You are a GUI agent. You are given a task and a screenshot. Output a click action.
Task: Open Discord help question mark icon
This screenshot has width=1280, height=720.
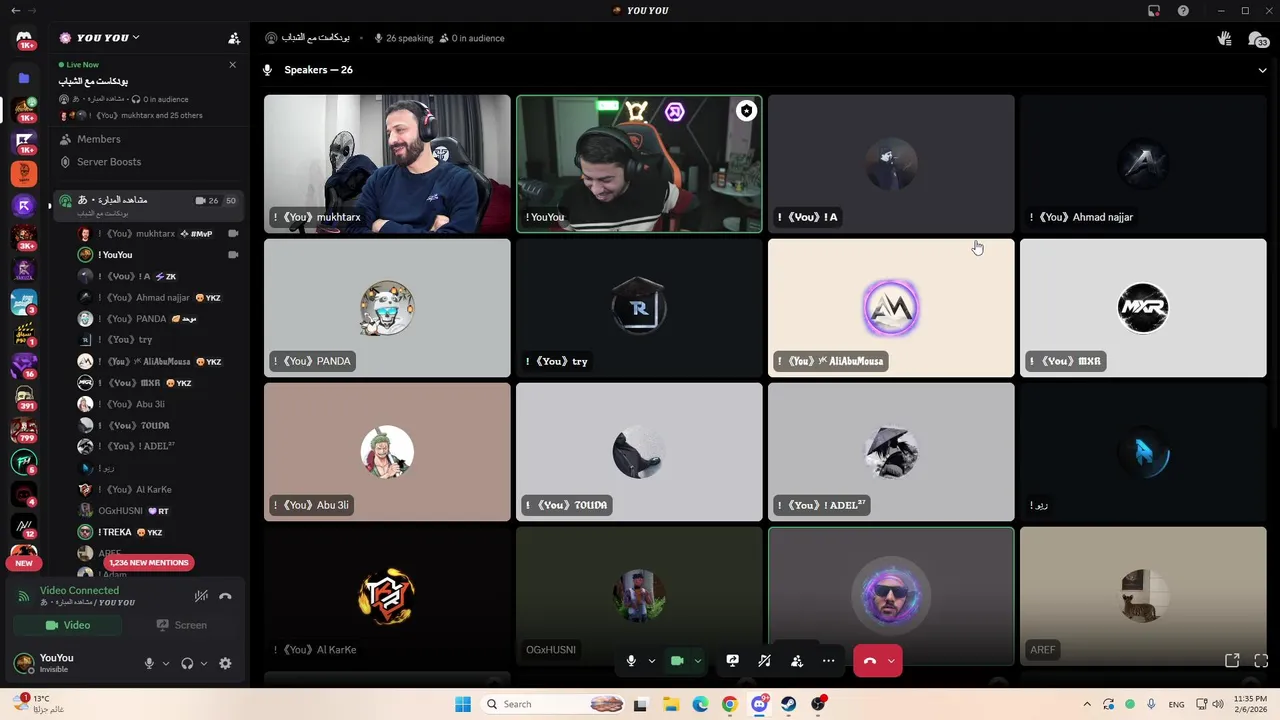(x=1184, y=11)
